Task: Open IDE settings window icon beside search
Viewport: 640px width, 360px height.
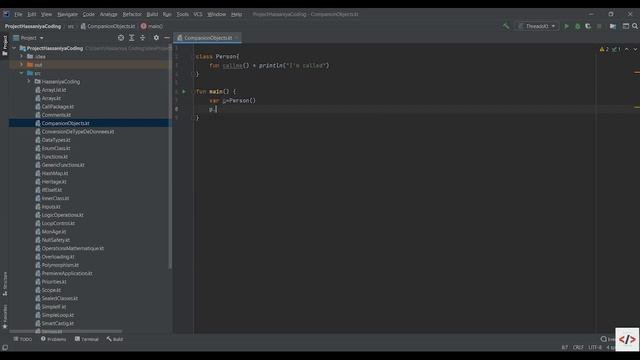Action: 626,26
